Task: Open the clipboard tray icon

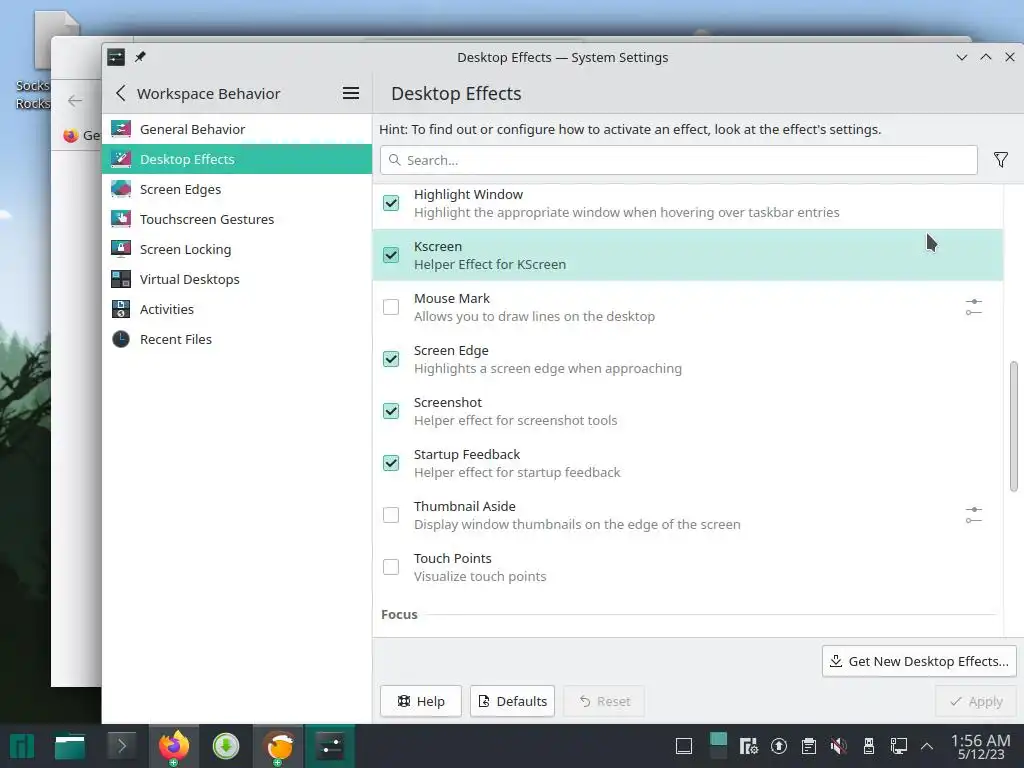Action: [x=808, y=746]
